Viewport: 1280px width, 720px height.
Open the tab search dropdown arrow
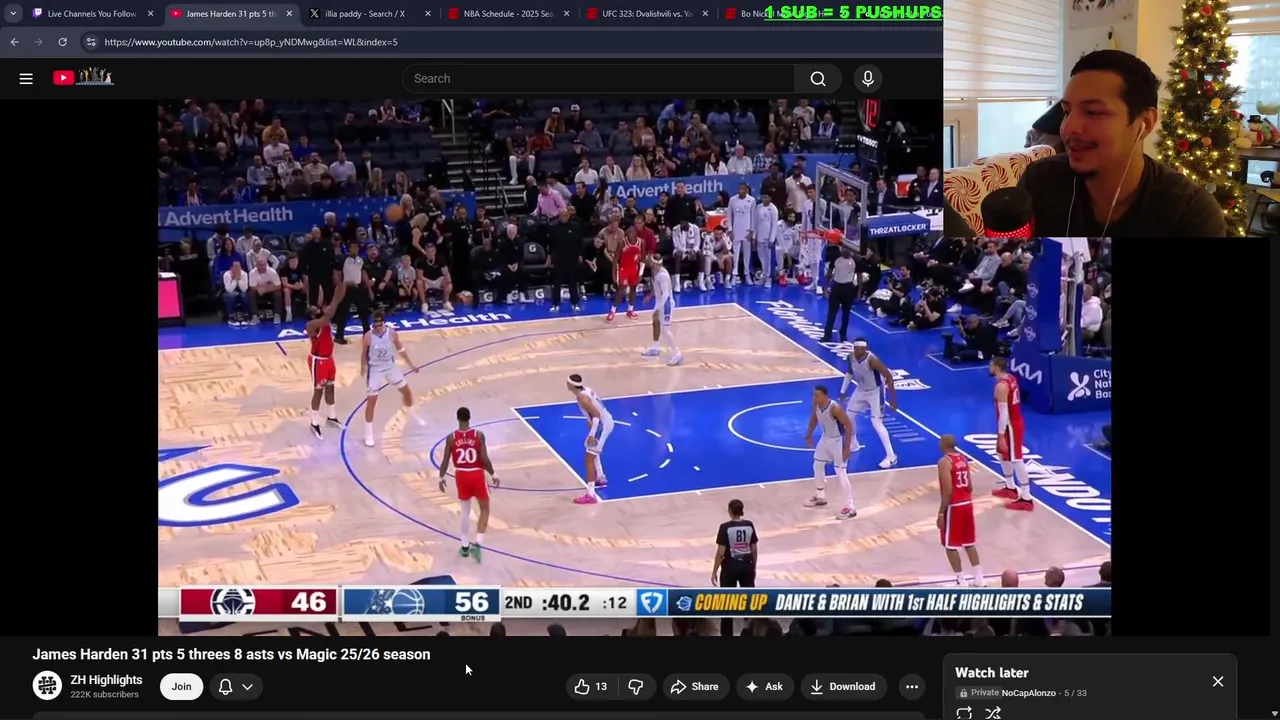click(x=13, y=14)
